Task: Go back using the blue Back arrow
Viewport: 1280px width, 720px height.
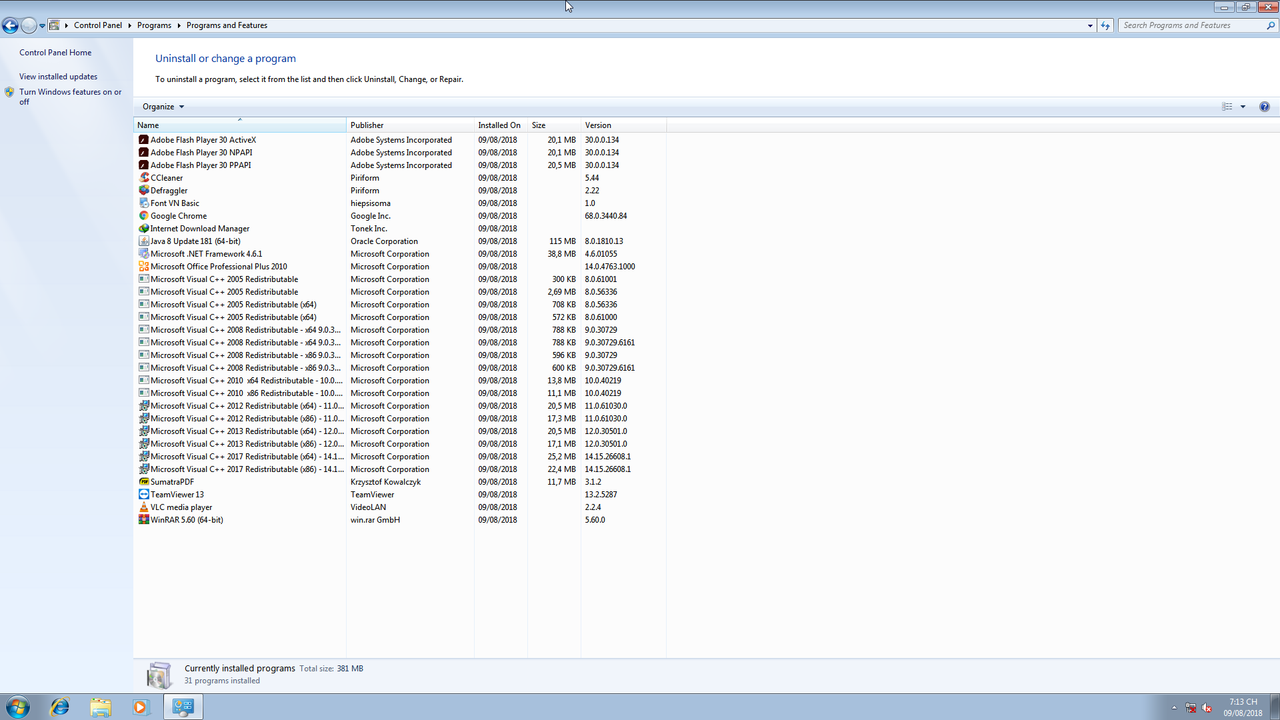Action: 11,26
